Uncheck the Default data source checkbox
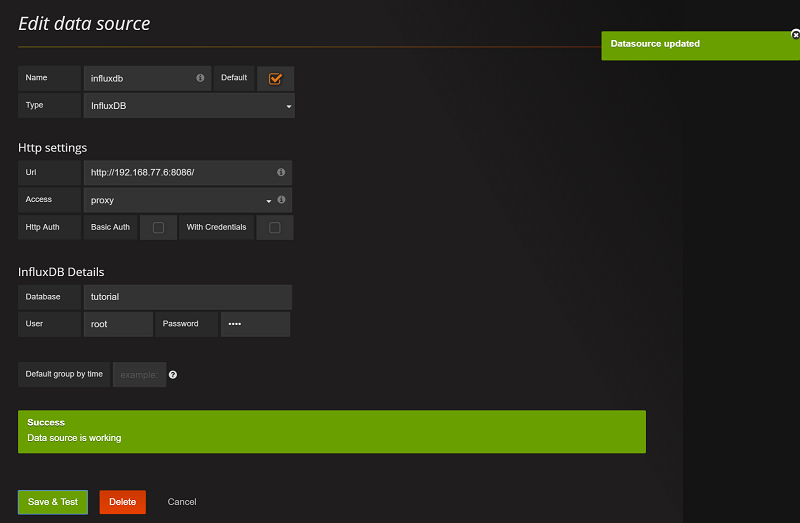Screen dimensions: 800x523 [x=276, y=79]
